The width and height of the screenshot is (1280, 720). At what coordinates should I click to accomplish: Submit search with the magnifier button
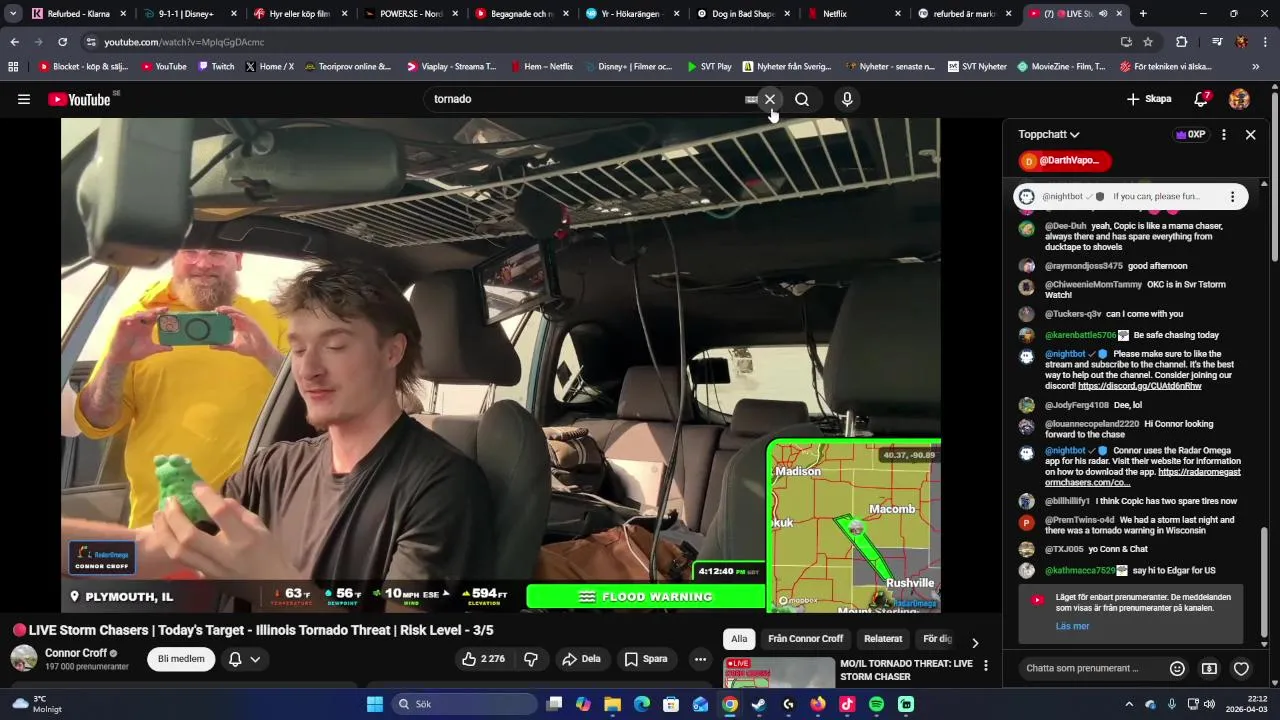(802, 99)
